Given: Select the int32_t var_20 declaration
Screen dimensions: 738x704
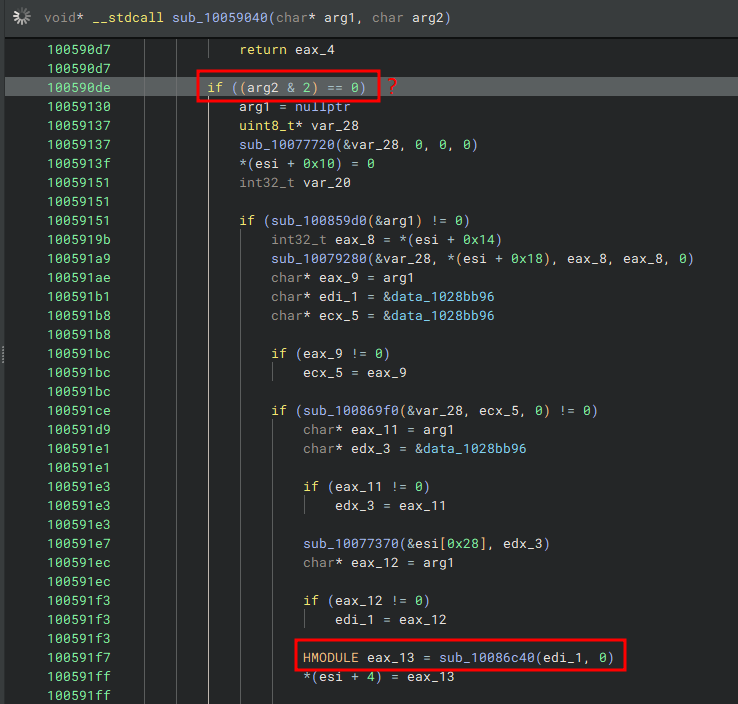Looking at the screenshot, I should [x=295, y=183].
